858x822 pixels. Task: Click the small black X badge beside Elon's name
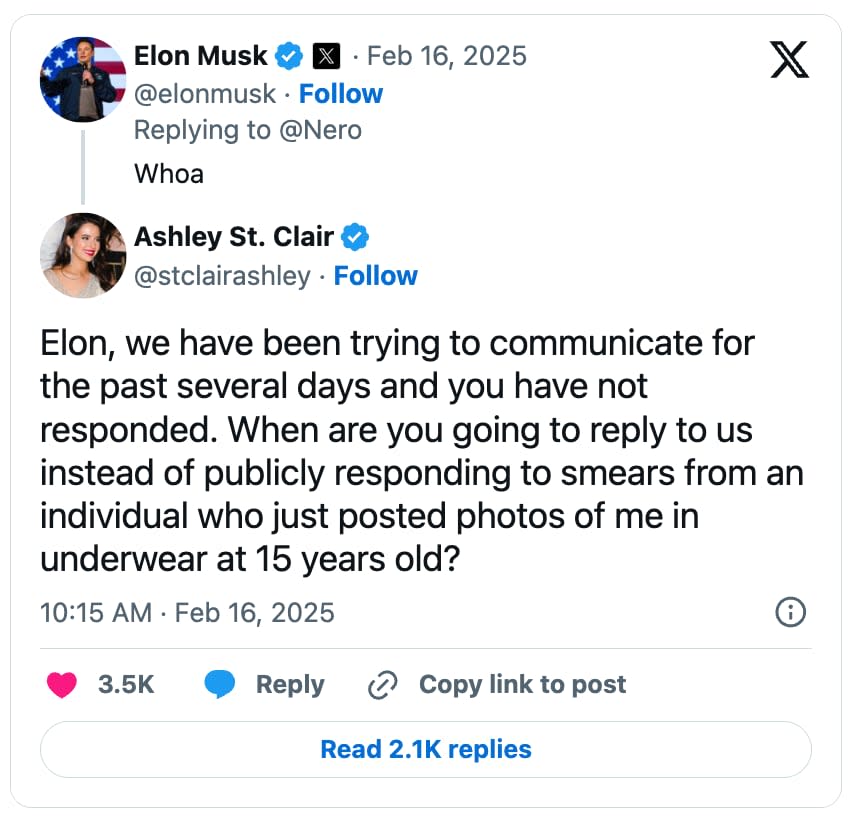[x=324, y=56]
